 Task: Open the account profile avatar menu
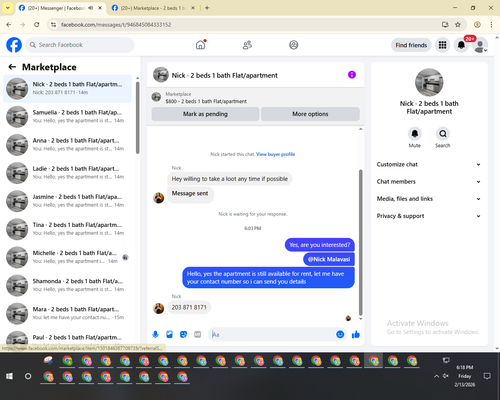[480, 45]
